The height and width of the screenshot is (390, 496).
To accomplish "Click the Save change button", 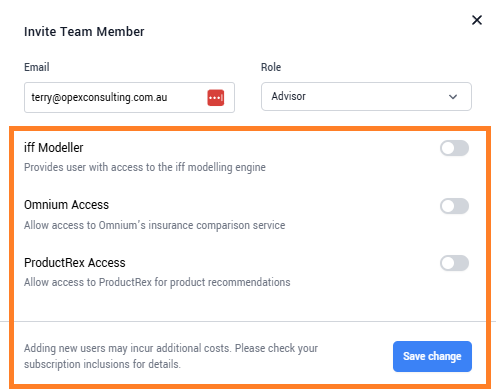I will coord(432,356).
